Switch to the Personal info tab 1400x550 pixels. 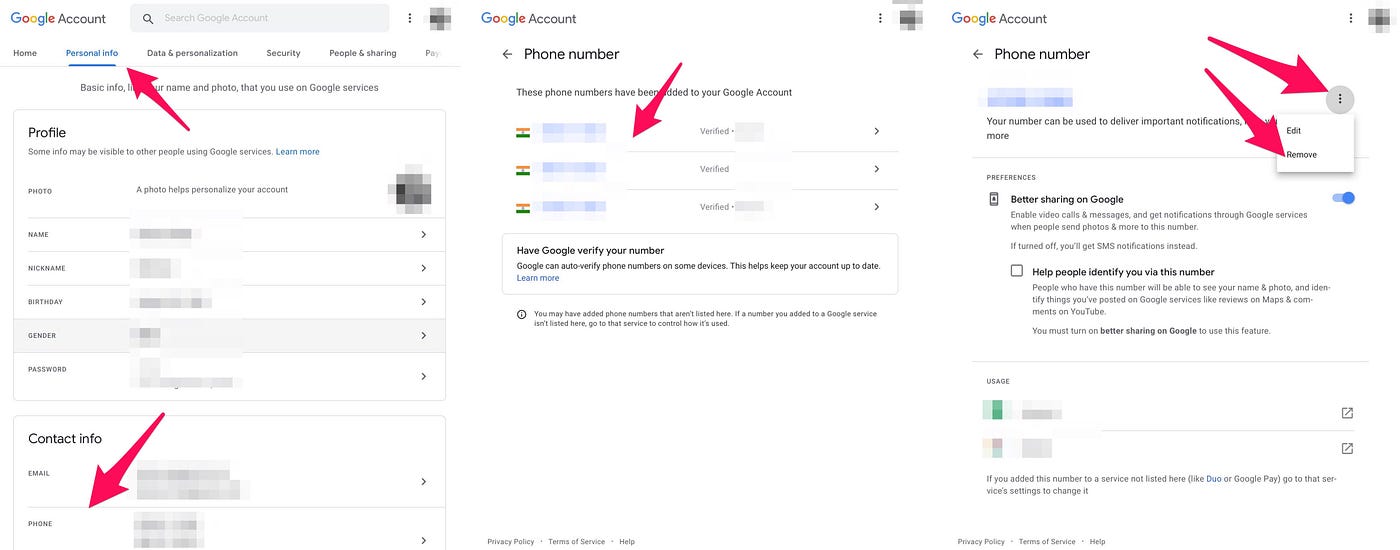pos(92,53)
